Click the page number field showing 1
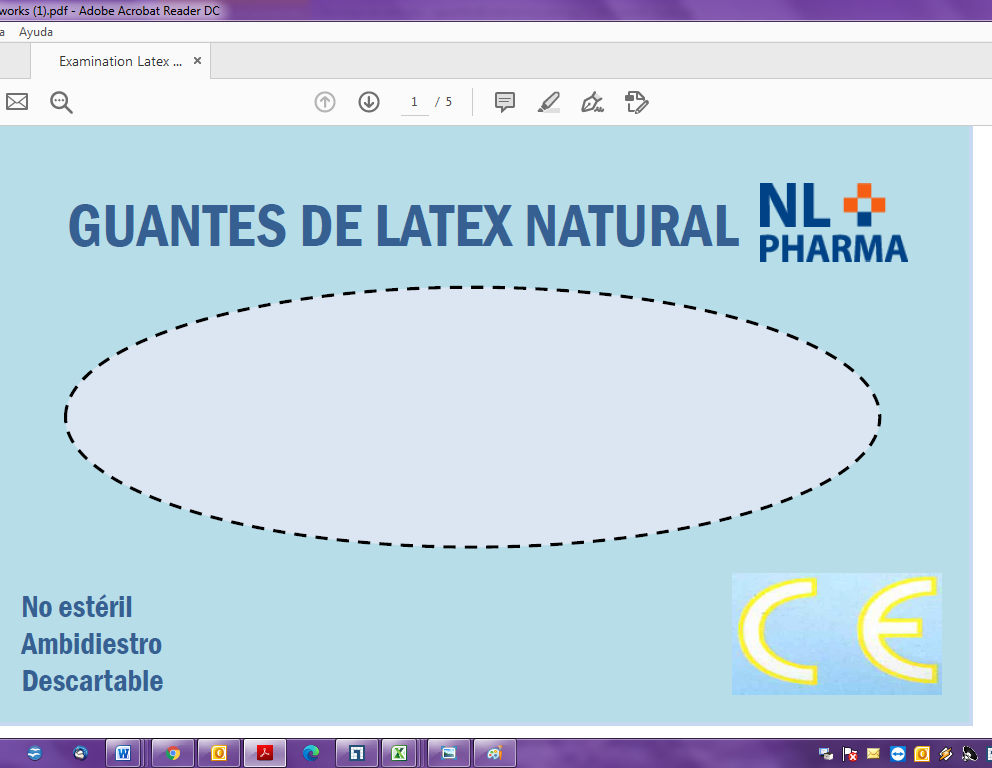Image resolution: width=992 pixels, height=768 pixels. 414,102
